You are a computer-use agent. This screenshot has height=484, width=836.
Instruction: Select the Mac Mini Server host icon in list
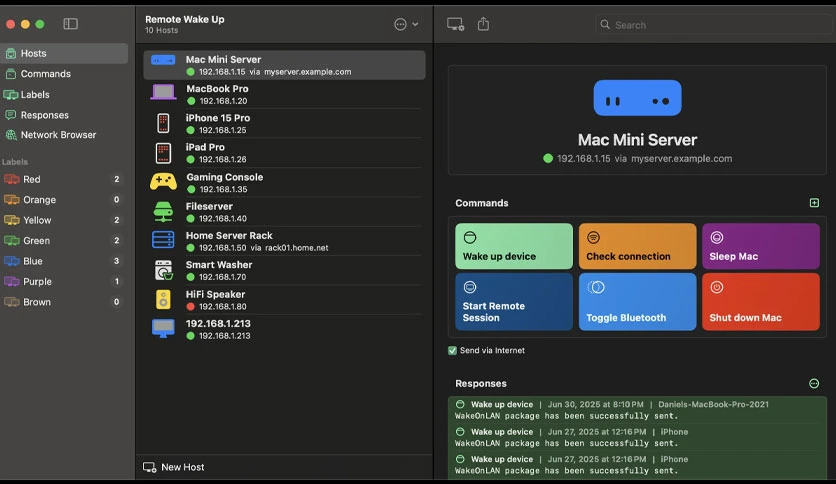[x=163, y=60]
